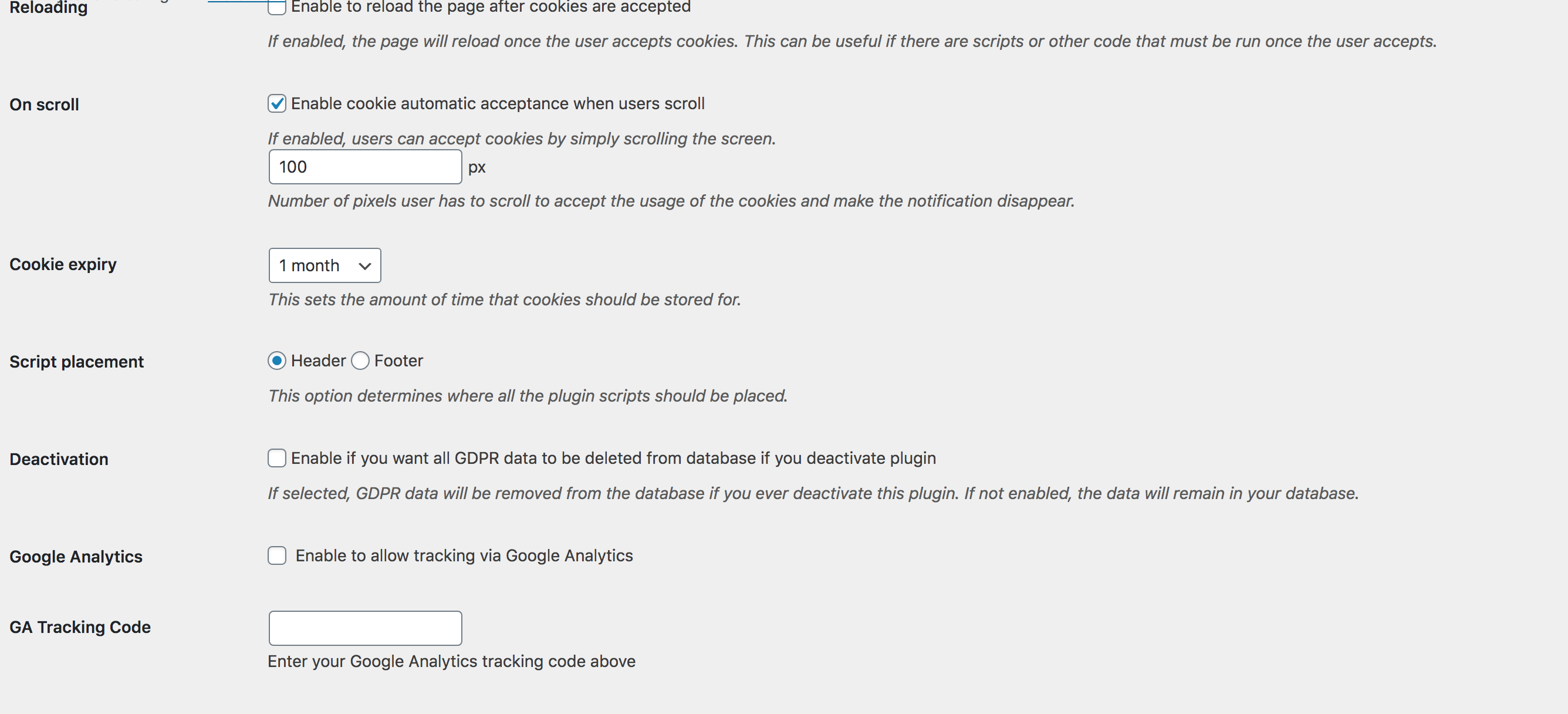Click the "Footer" label text
This screenshot has height=714, width=1568.
tap(398, 361)
